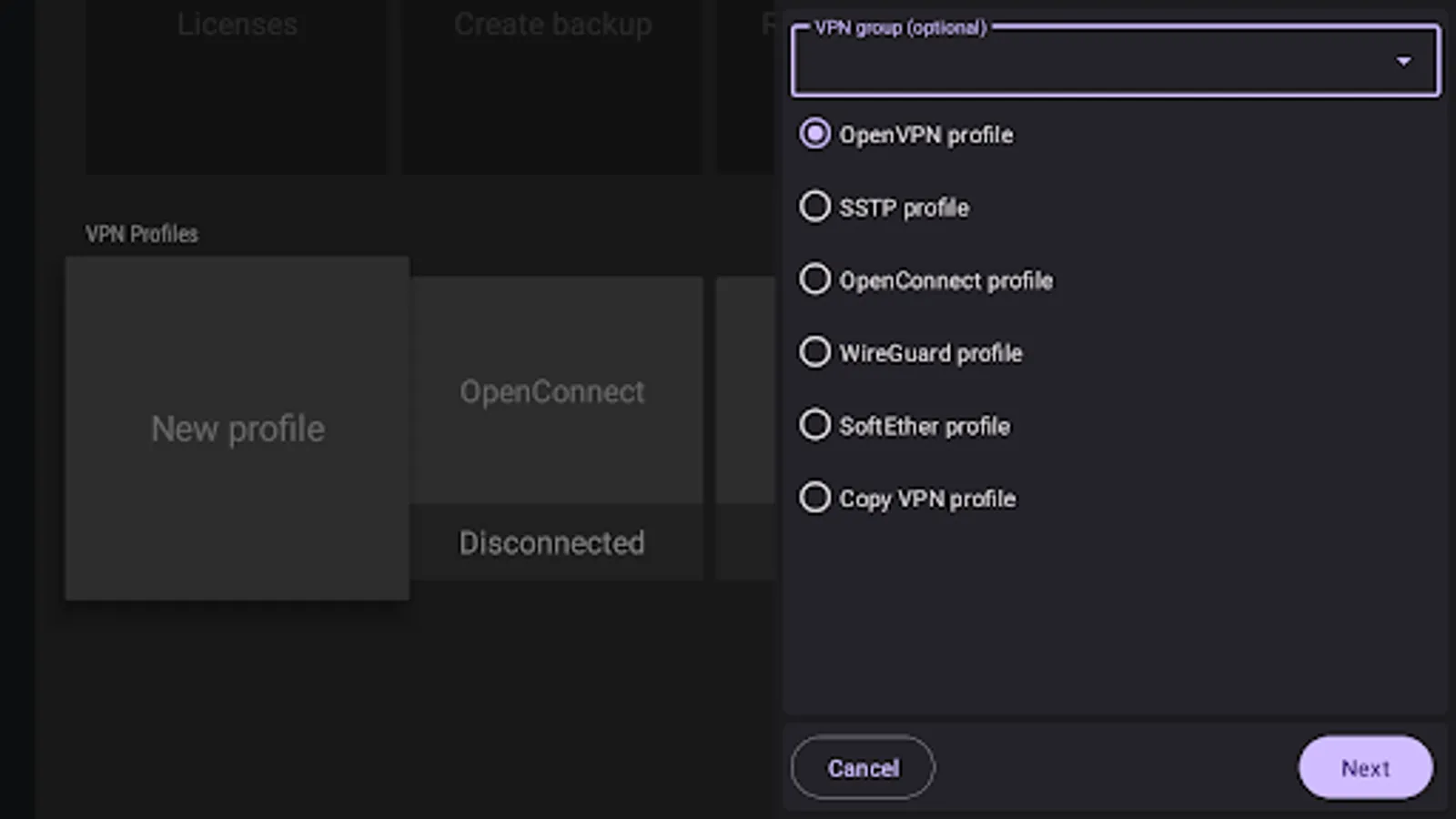
Task: Choose Copy VPN profile option
Action: 814,498
